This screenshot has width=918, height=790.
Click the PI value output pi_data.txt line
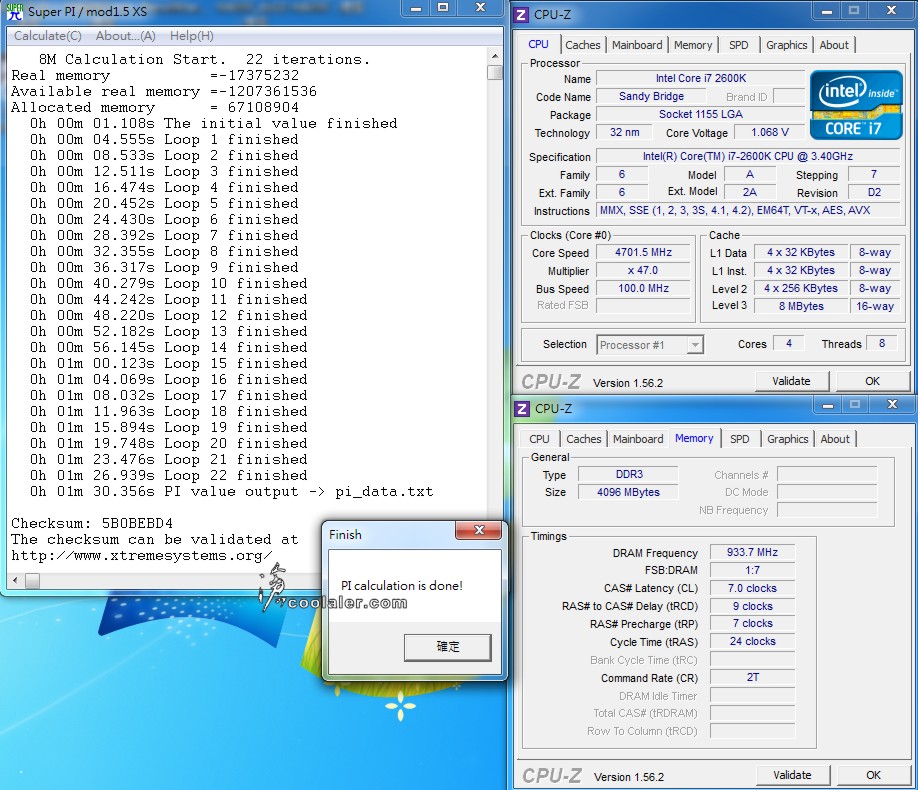coord(232,491)
